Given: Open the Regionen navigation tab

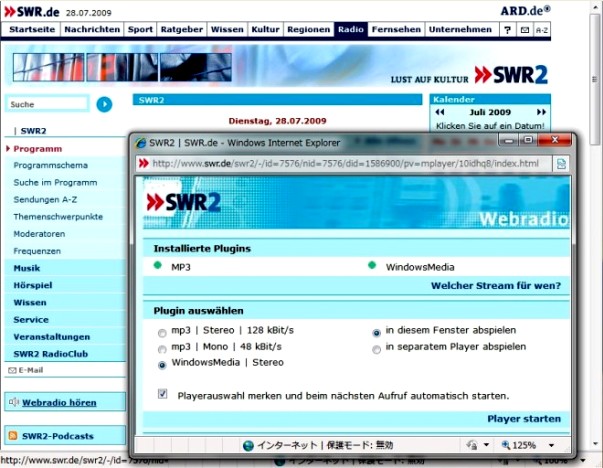Looking at the screenshot, I should tap(308, 30).
